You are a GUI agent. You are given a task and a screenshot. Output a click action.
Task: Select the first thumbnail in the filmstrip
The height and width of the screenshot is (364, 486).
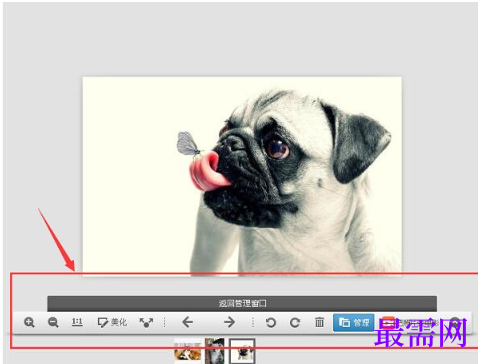pos(188,350)
